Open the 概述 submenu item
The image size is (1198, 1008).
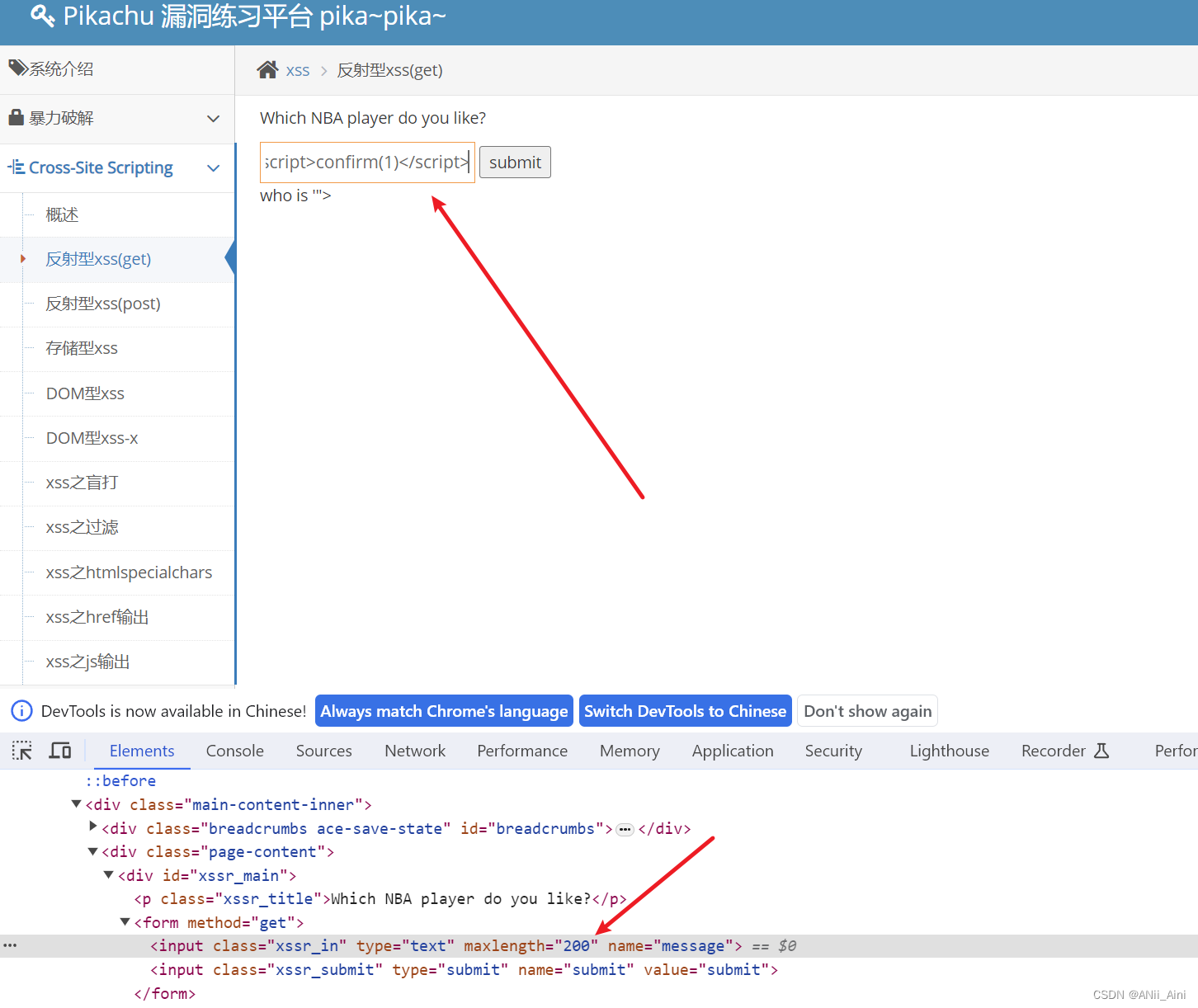[x=117, y=214]
